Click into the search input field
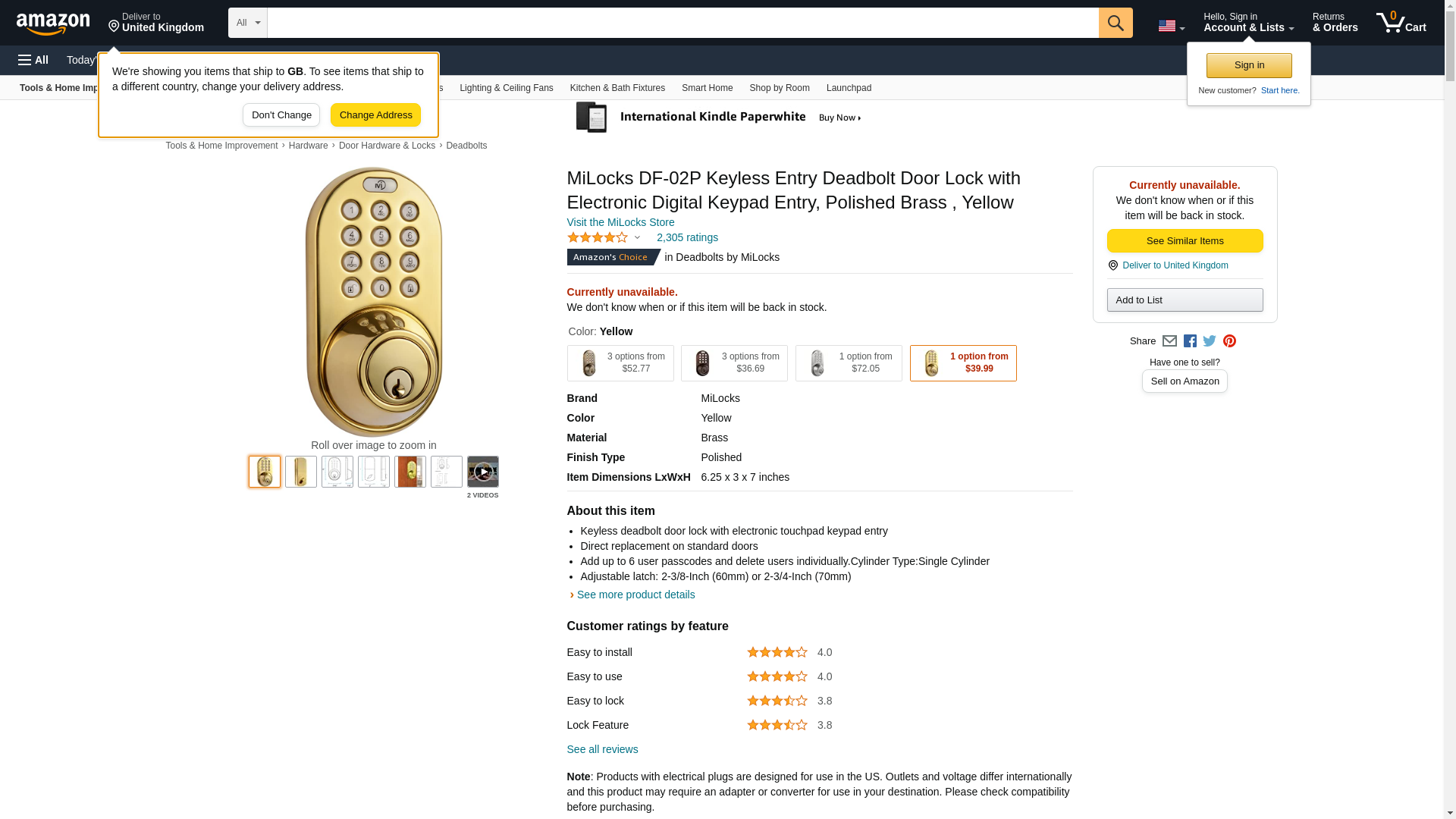The width and height of the screenshot is (1456, 819). click(x=682, y=23)
